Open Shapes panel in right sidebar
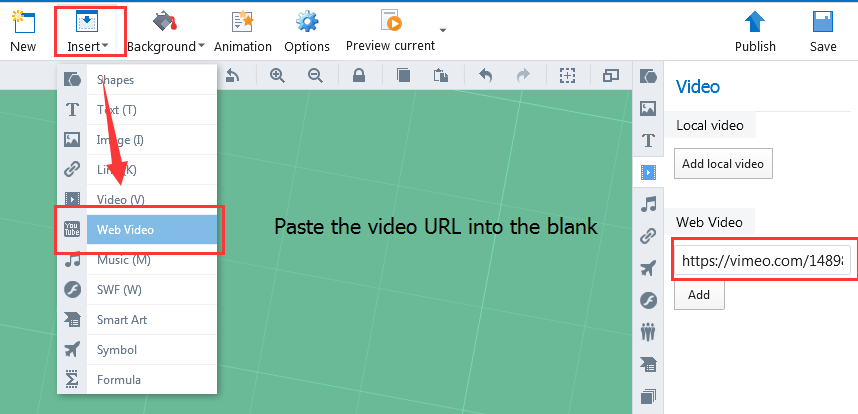The width and height of the screenshot is (858, 414). [x=648, y=77]
